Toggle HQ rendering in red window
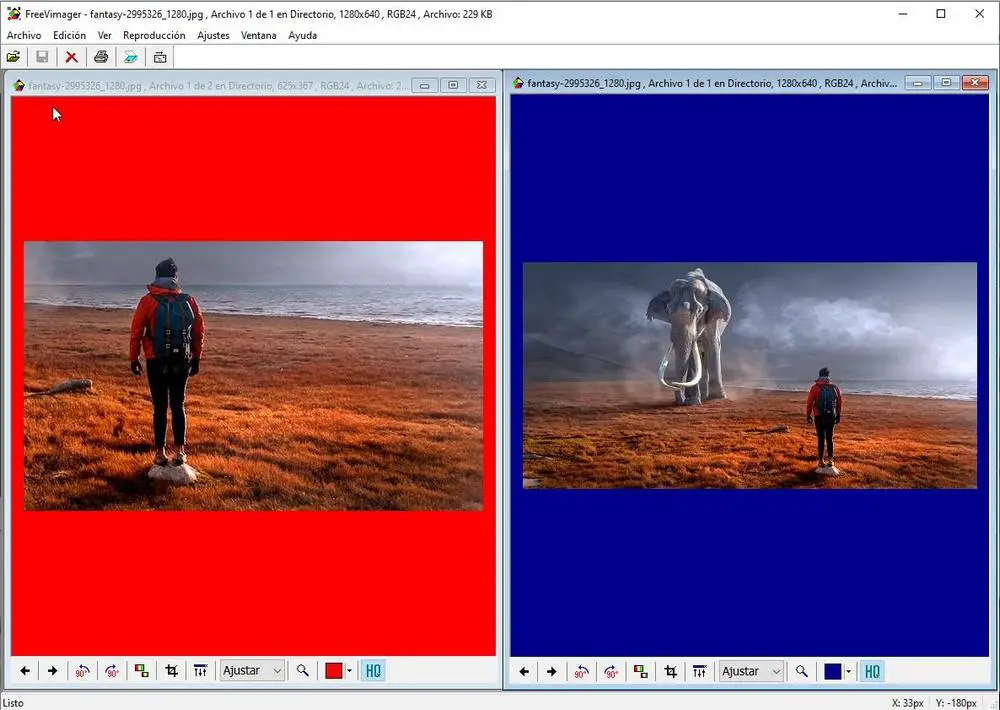The width and height of the screenshot is (1000, 710). 373,670
